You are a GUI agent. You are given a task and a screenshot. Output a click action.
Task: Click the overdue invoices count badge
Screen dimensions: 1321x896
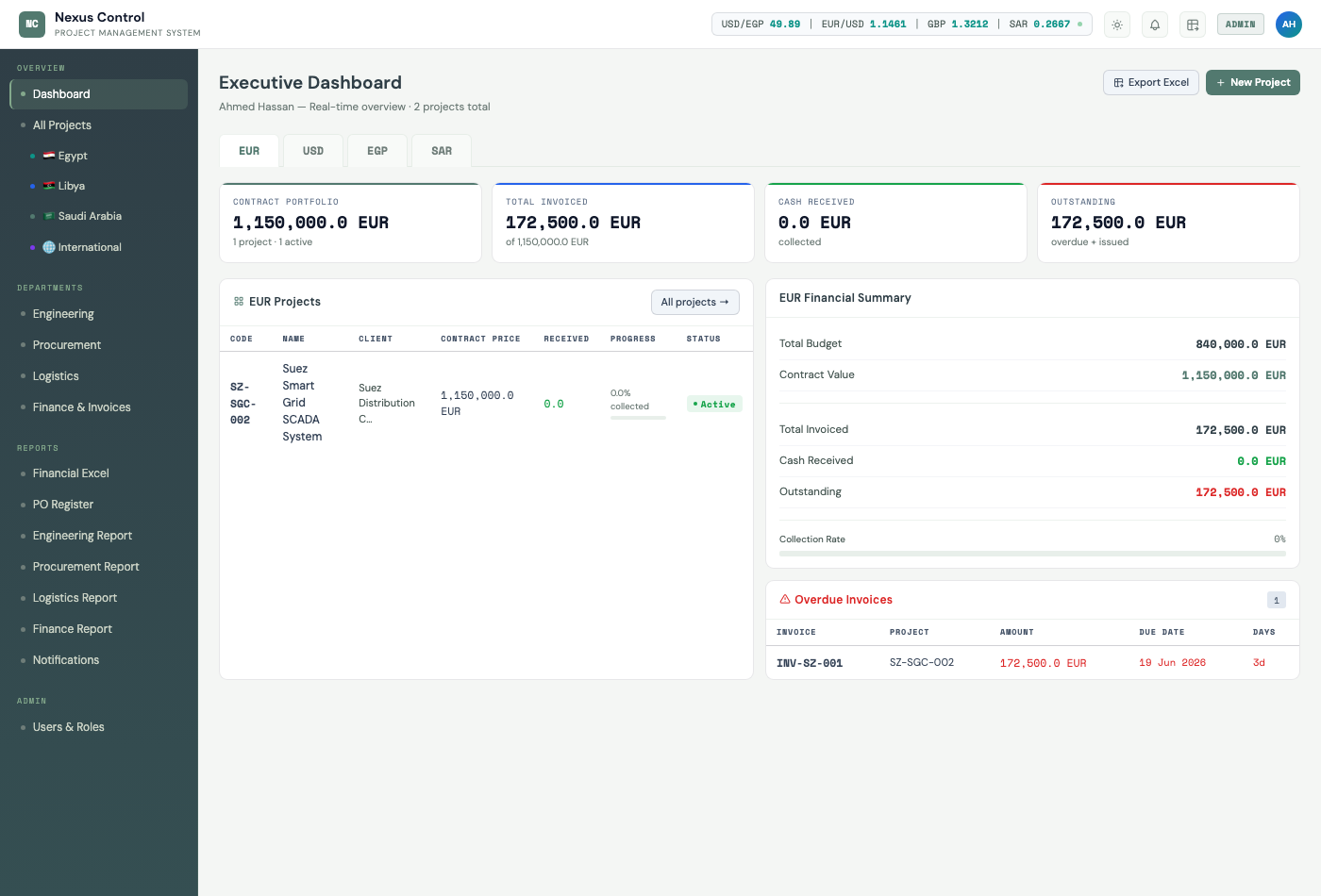[1276, 600]
